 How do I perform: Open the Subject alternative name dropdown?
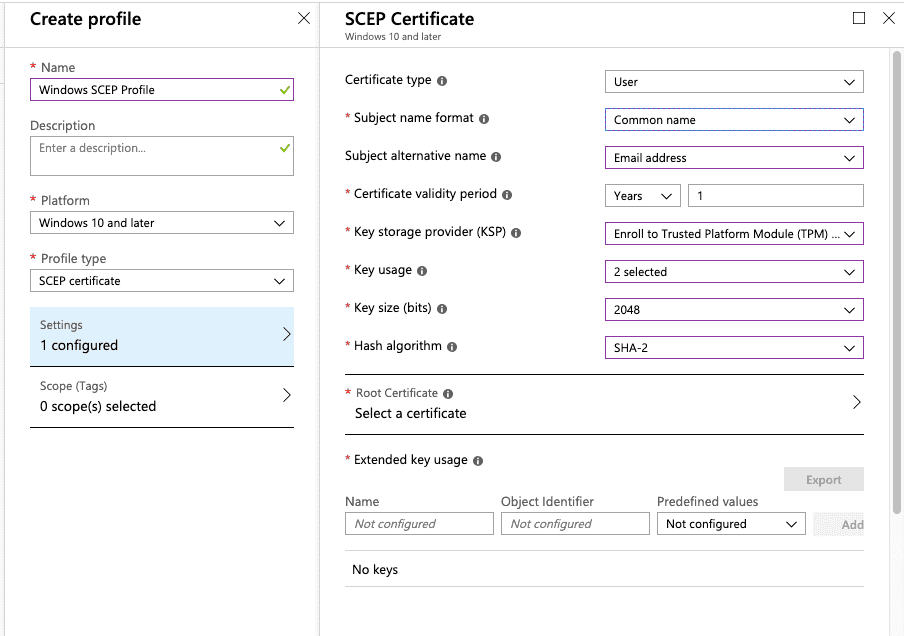pos(734,158)
